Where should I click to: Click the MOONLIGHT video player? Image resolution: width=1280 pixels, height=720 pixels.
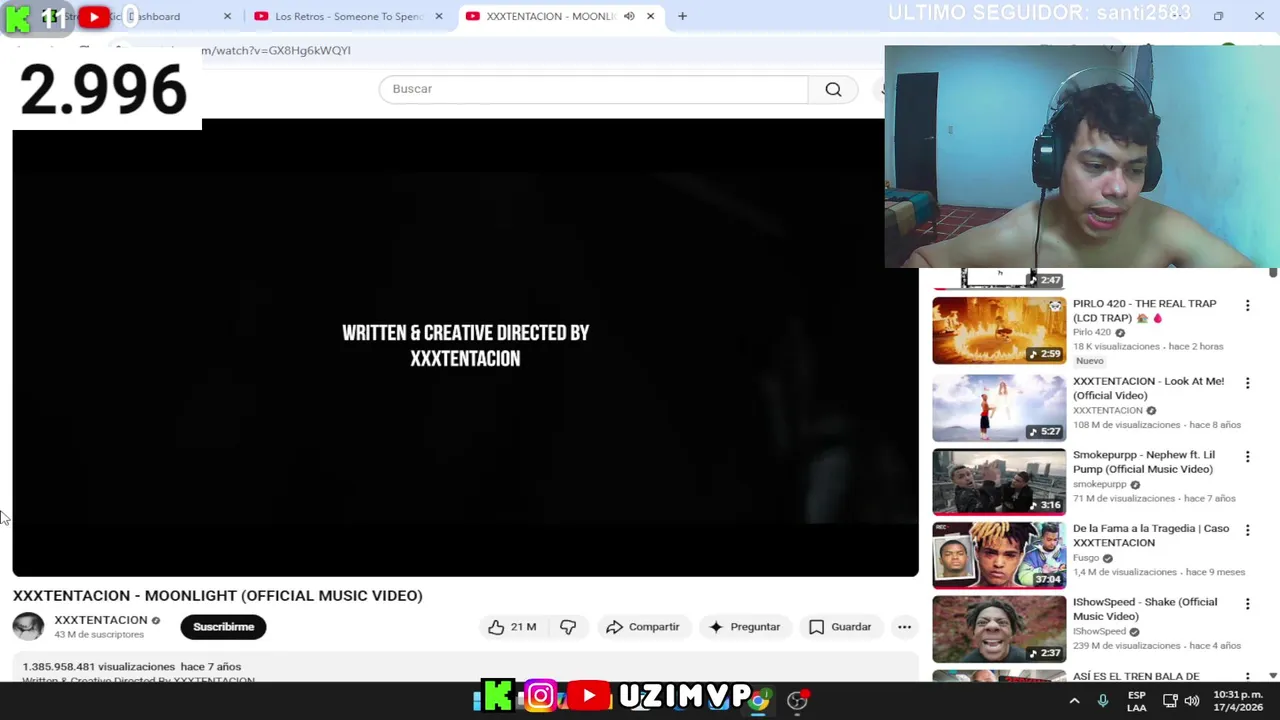465,347
